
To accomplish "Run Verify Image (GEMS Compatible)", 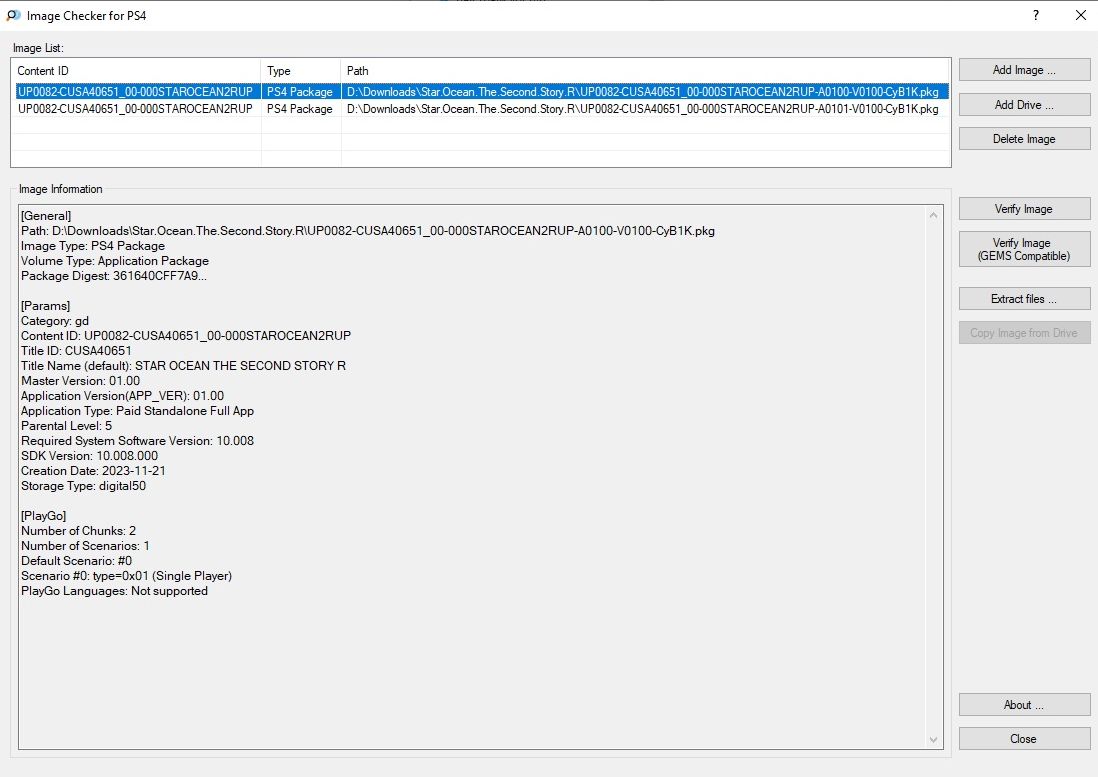I will click(1024, 249).
